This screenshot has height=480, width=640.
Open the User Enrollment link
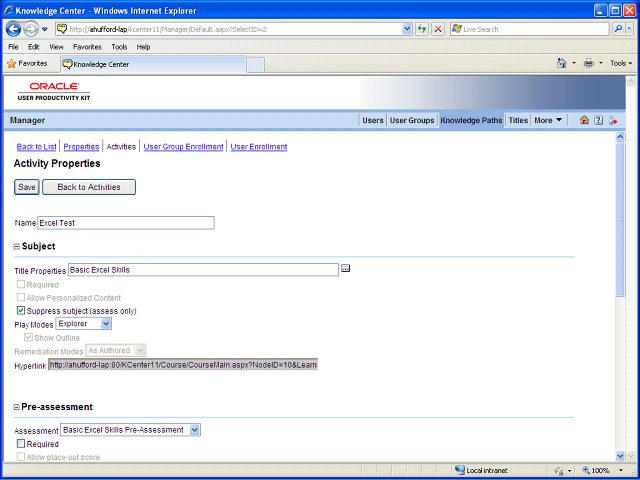[x=259, y=147]
